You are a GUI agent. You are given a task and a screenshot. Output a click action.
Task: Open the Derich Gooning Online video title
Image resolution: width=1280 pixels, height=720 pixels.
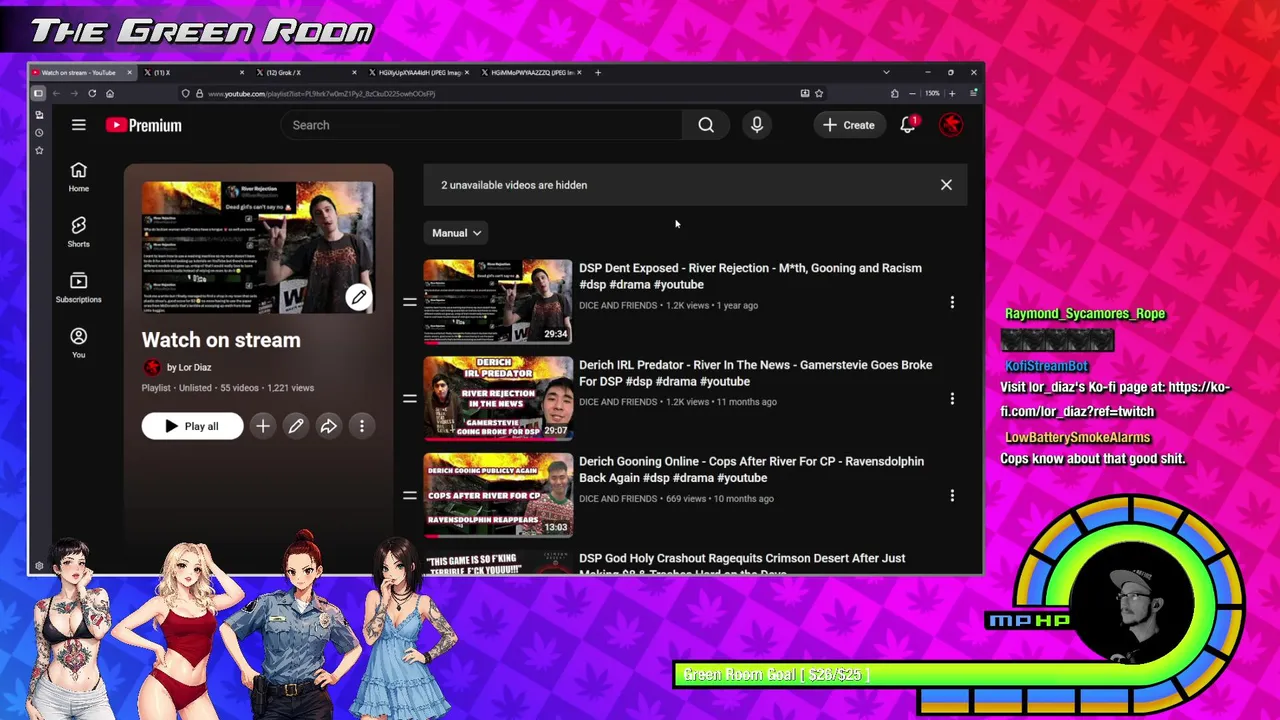[751, 469]
